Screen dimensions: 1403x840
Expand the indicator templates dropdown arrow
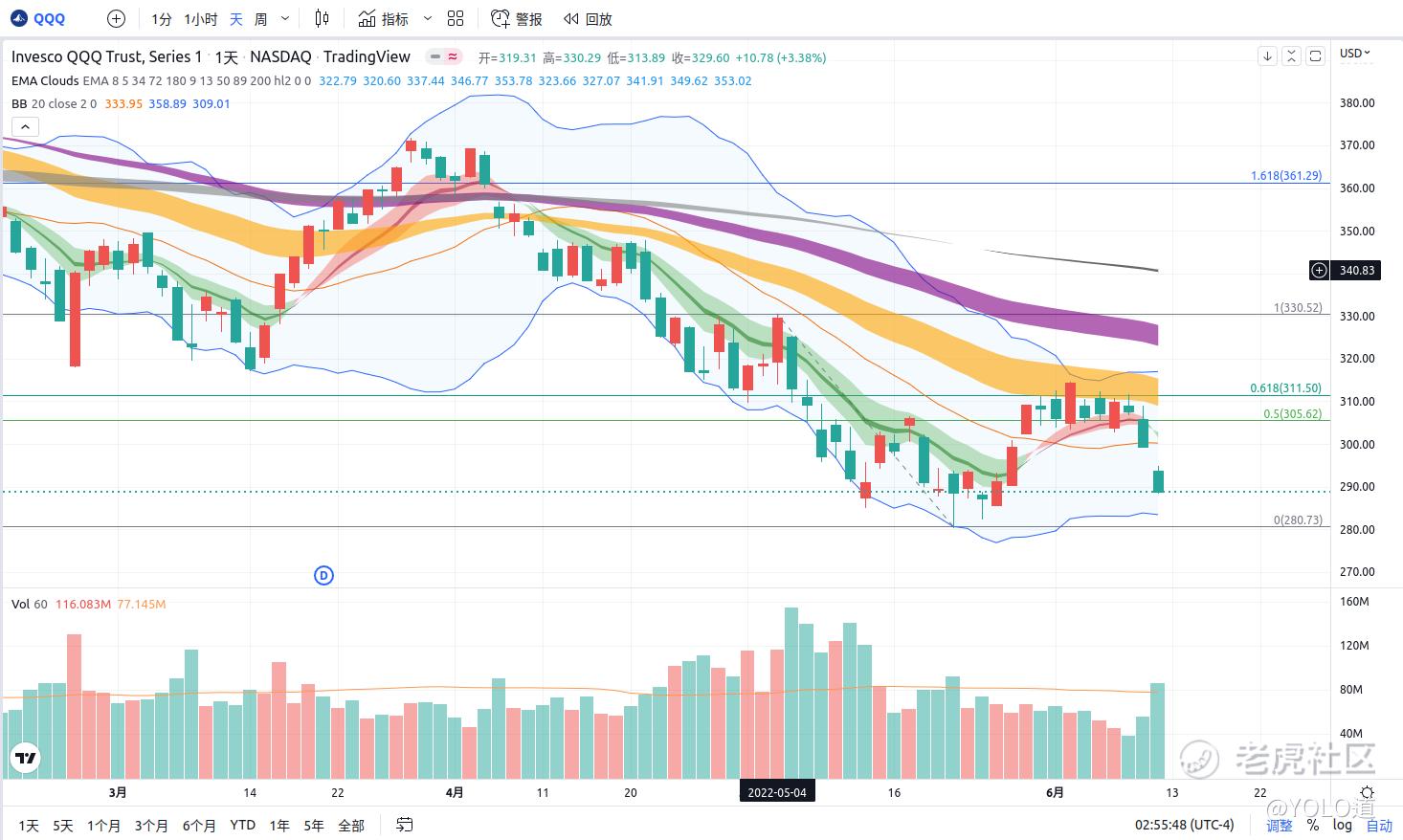click(427, 18)
